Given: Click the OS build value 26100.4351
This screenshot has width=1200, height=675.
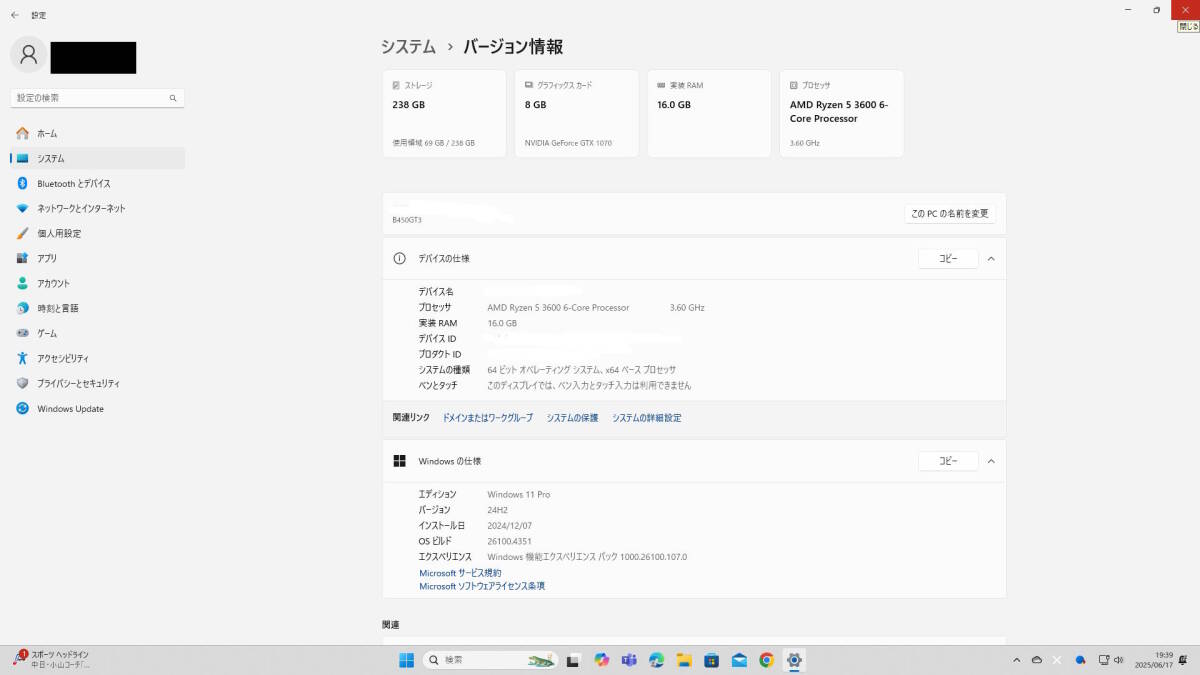Looking at the screenshot, I should pyautogui.click(x=508, y=541).
